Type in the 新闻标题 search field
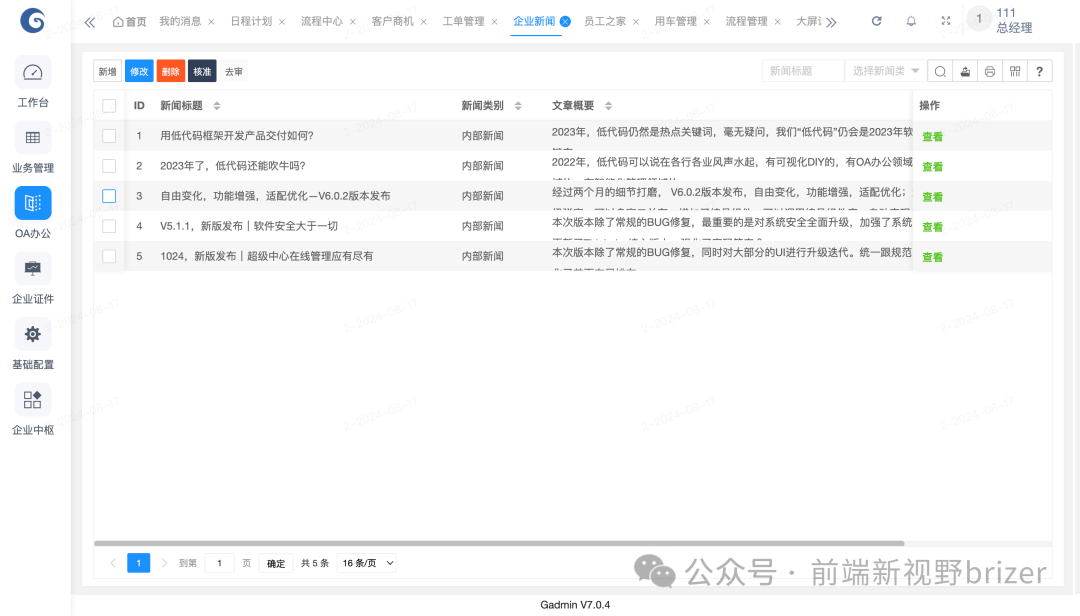1080x616 pixels. click(x=801, y=71)
